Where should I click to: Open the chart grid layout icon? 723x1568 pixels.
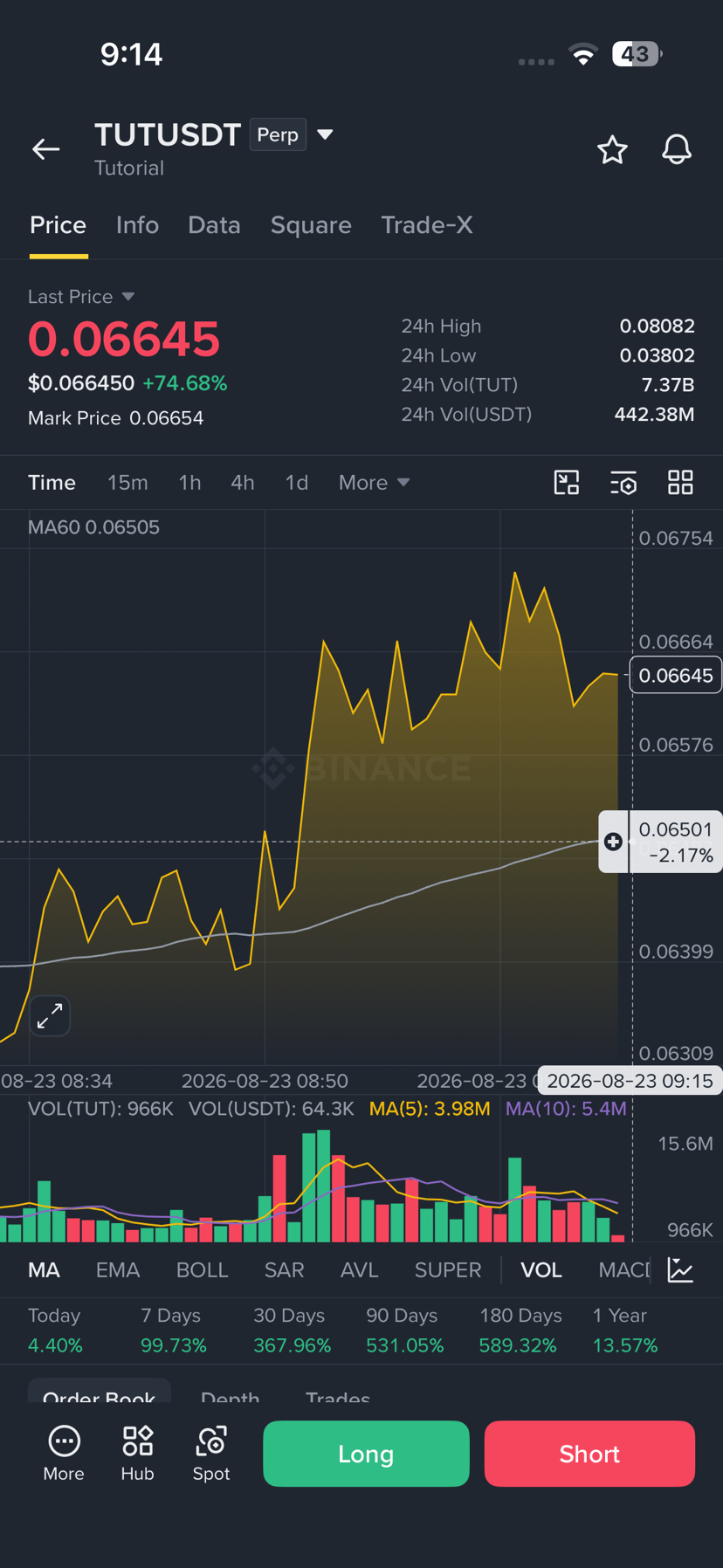click(680, 483)
